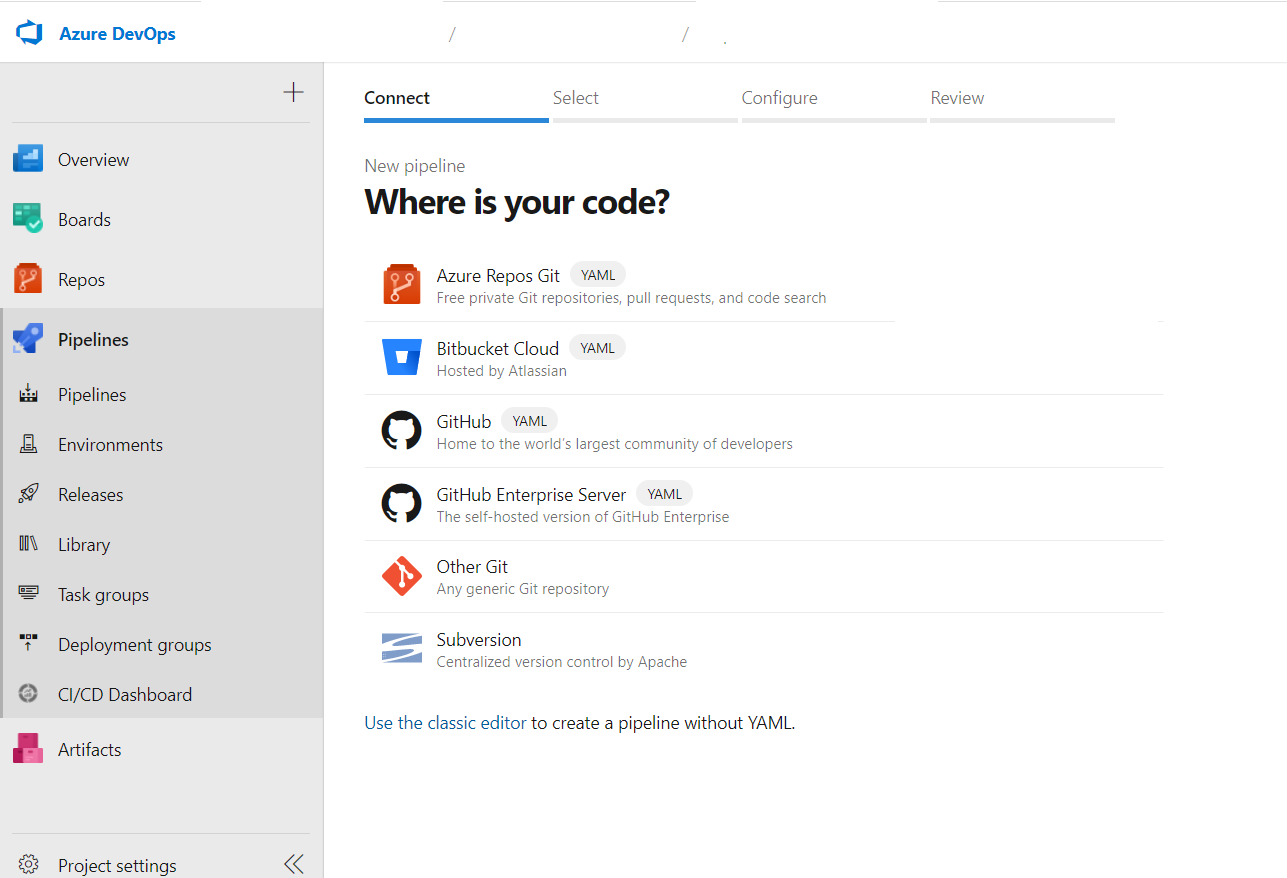This screenshot has height=878, width=1287.
Task: Click YAML badge beside Azure Repos Git
Action: pyautogui.click(x=598, y=275)
